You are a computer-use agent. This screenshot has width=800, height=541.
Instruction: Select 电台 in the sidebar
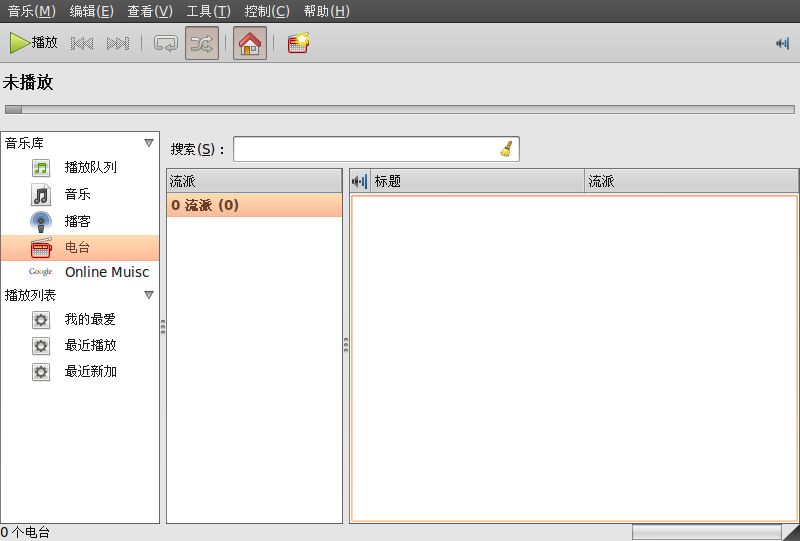(x=80, y=248)
